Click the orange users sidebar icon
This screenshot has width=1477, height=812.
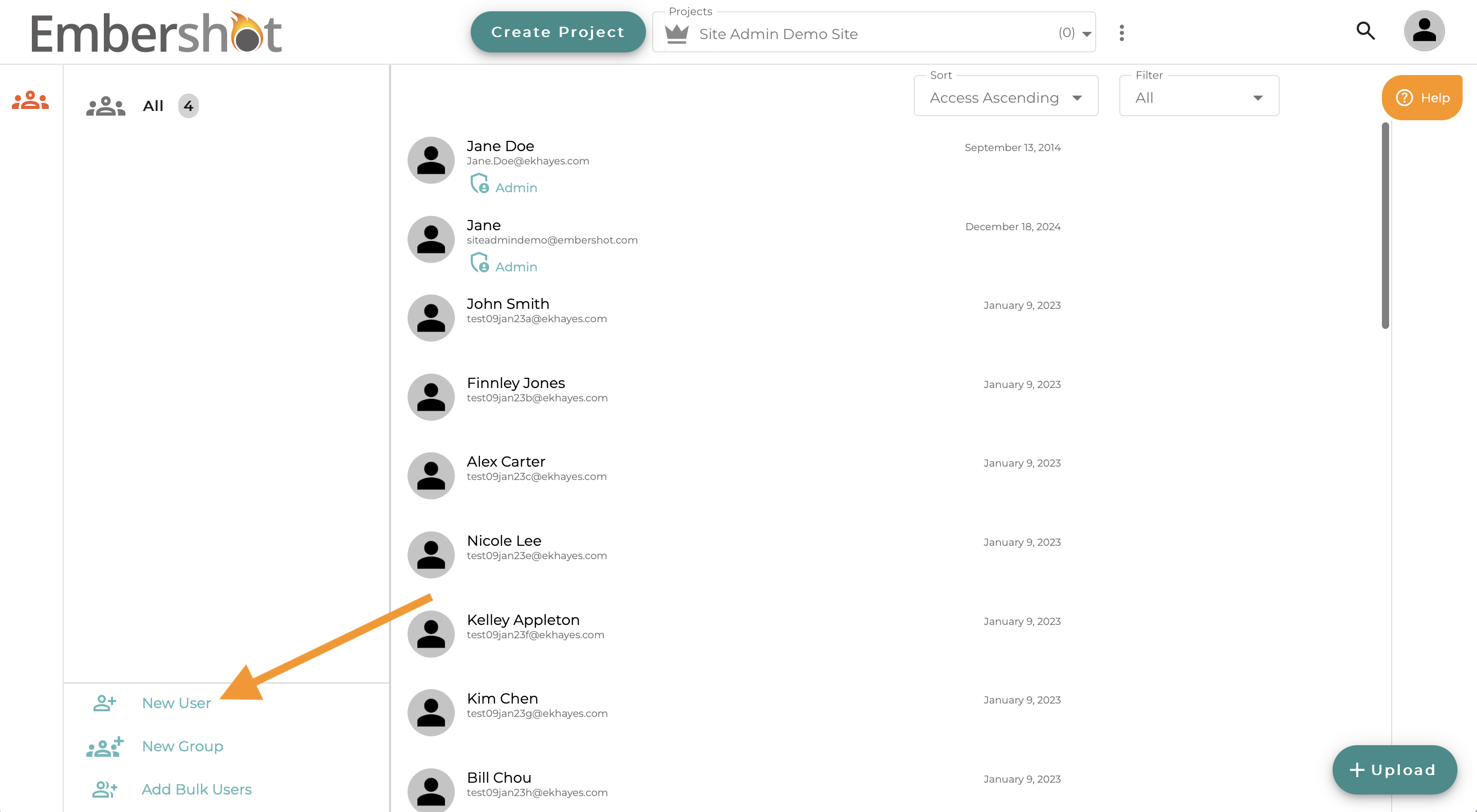coord(30,101)
